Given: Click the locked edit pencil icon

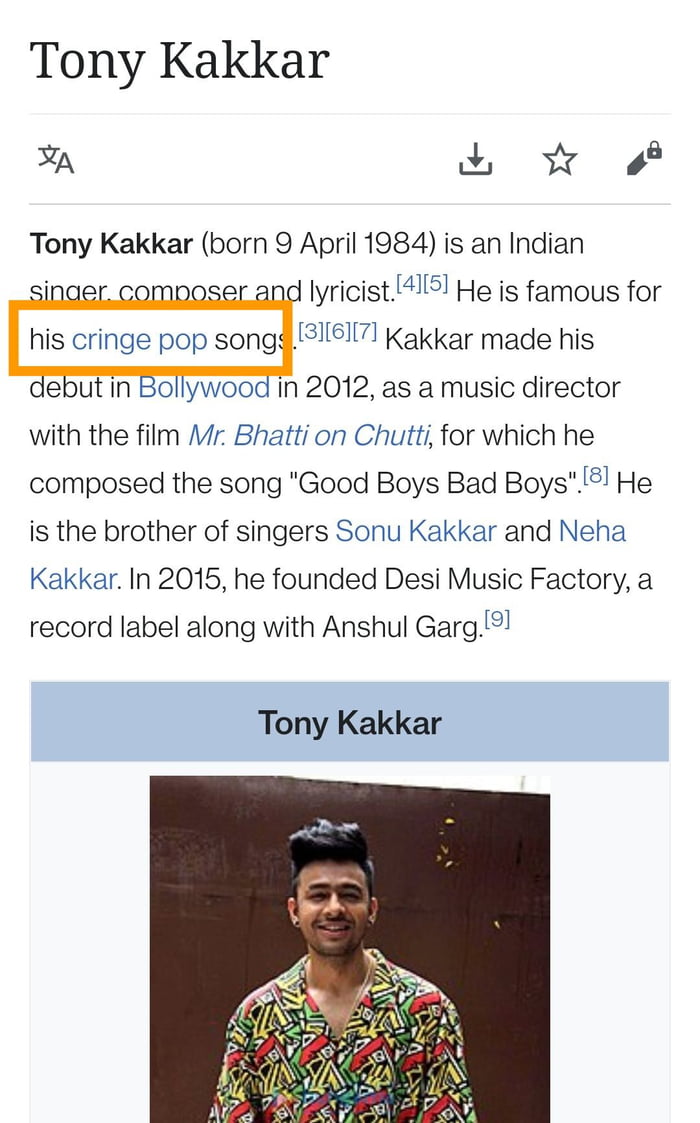Looking at the screenshot, I should [x=643, y=159].
